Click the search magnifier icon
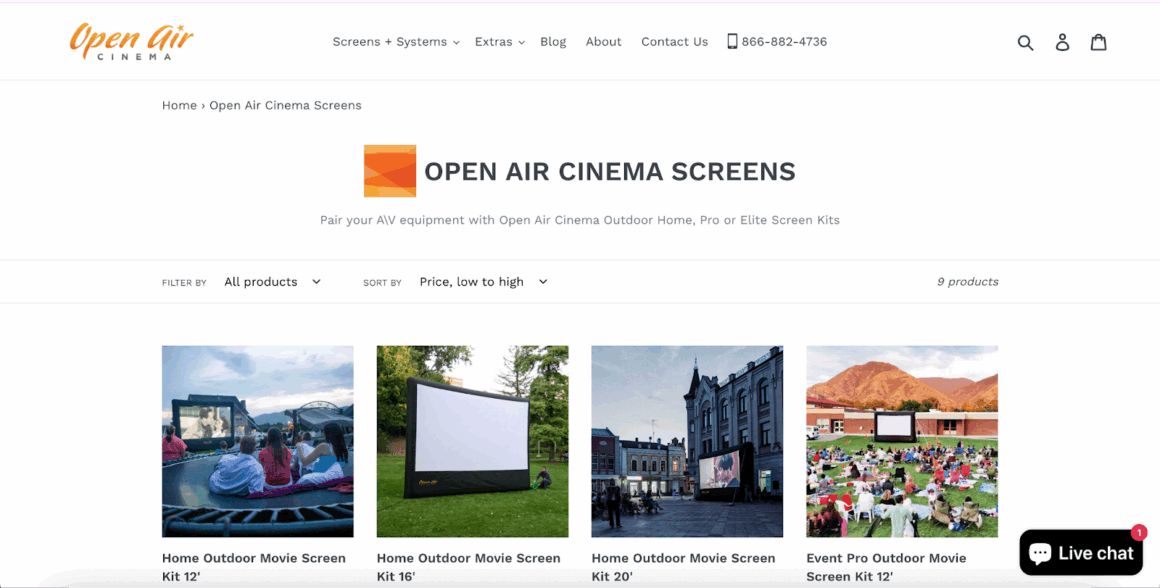The height and width of the screenshot is (588, 1160). pos(1025,42)
